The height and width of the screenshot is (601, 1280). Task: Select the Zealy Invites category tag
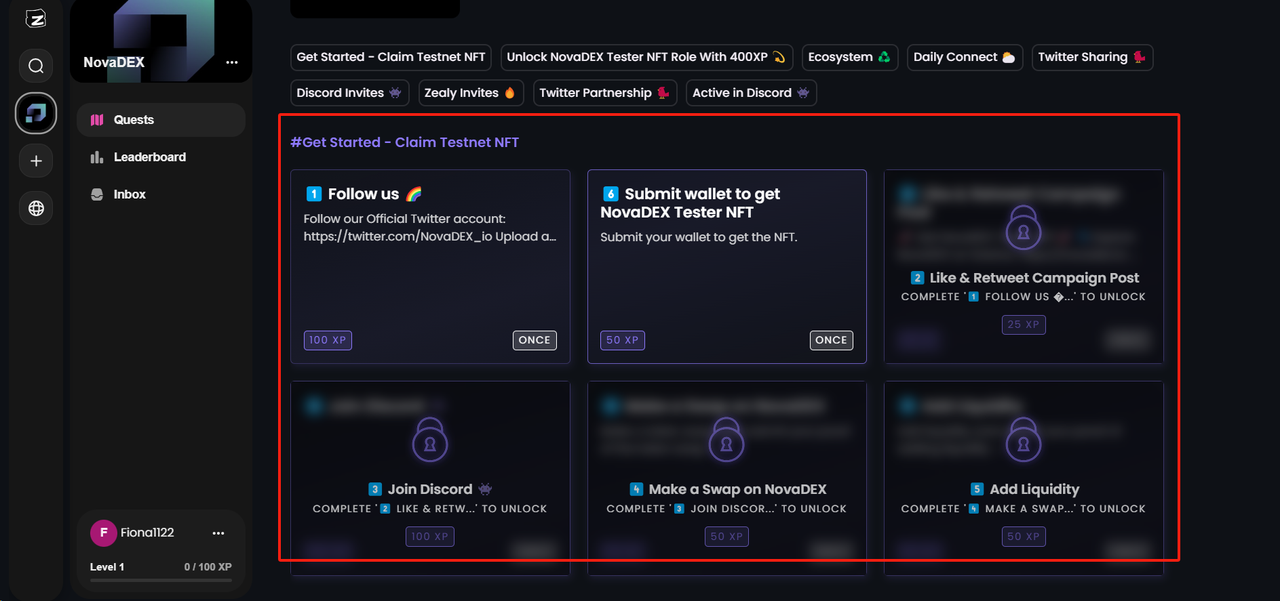[470, 93]
